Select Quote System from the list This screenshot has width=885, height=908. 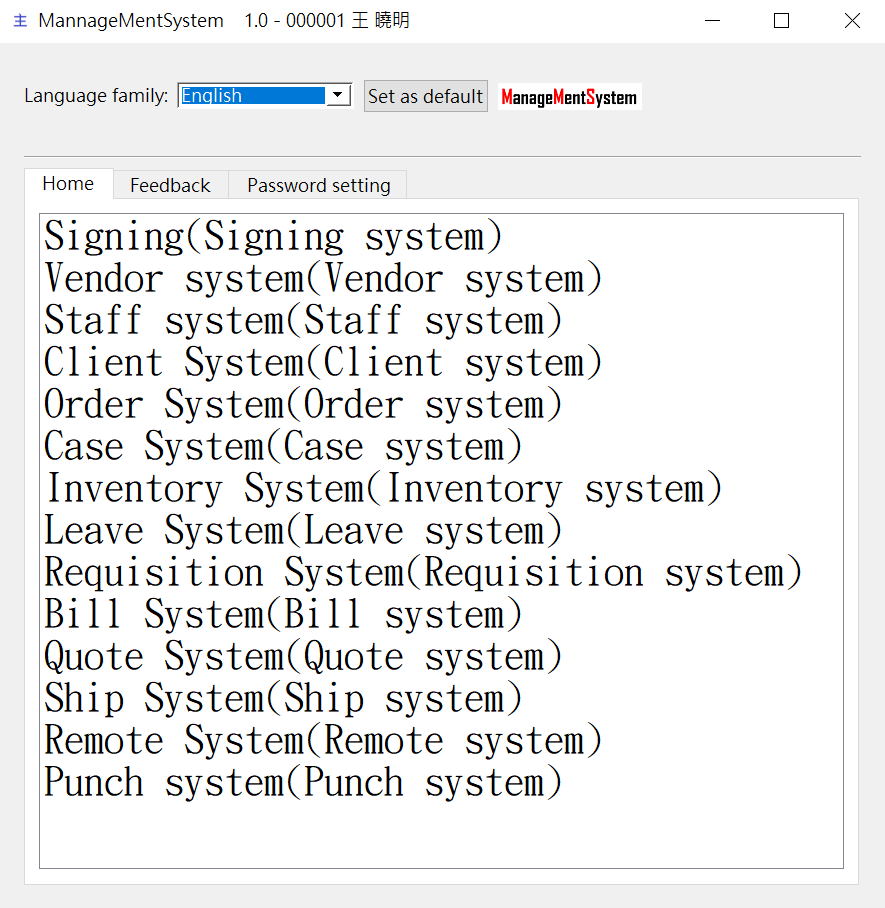pos(303,657)
